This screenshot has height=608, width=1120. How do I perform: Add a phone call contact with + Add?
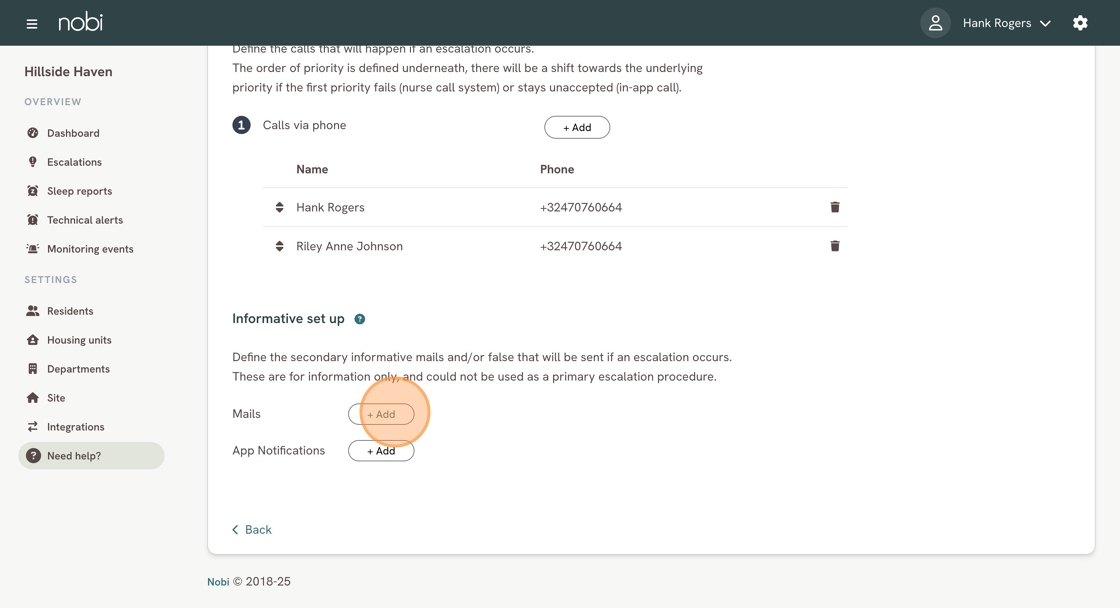pos(577,127)
